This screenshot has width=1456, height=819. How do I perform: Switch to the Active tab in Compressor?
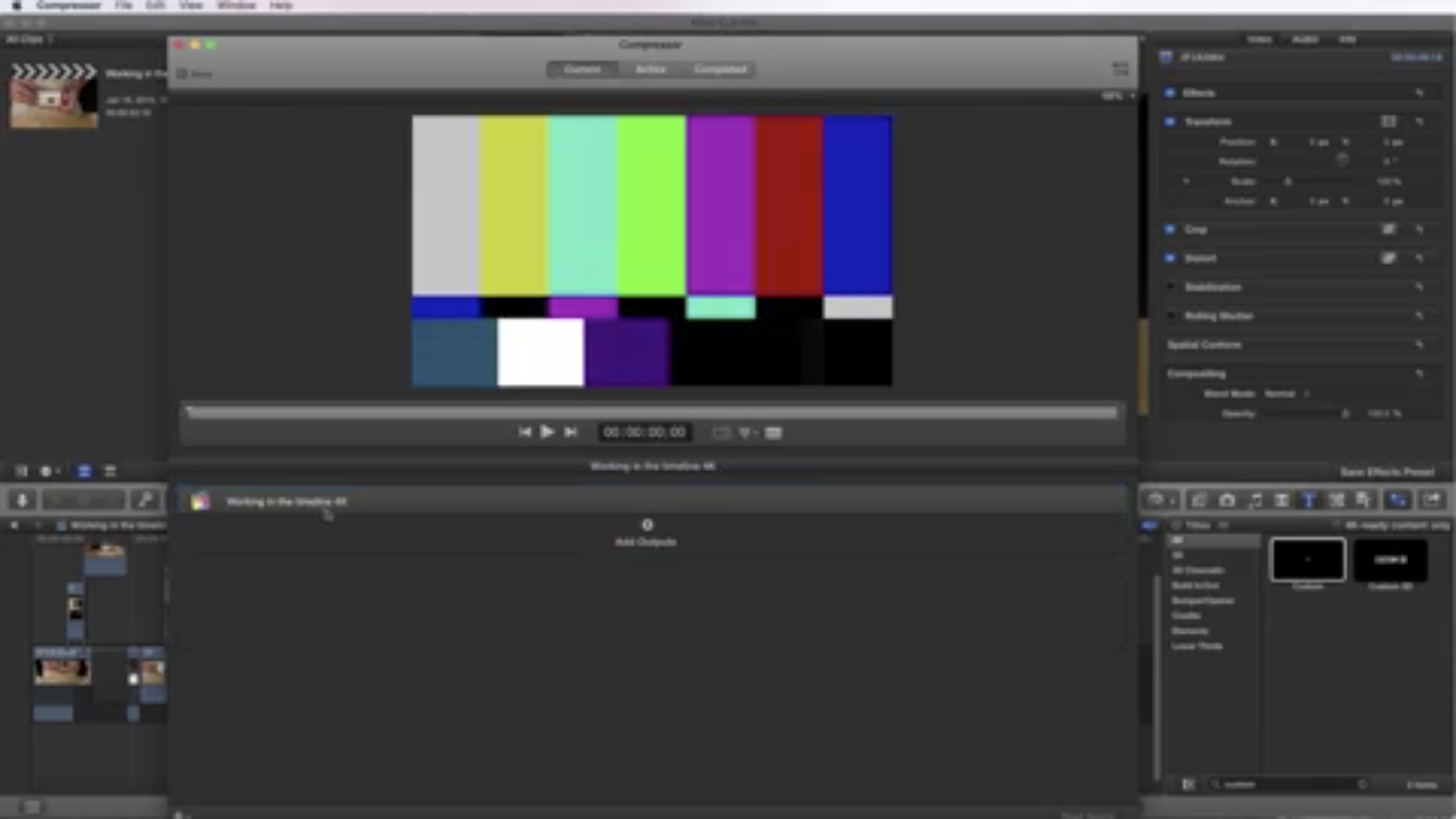(650, 69)
